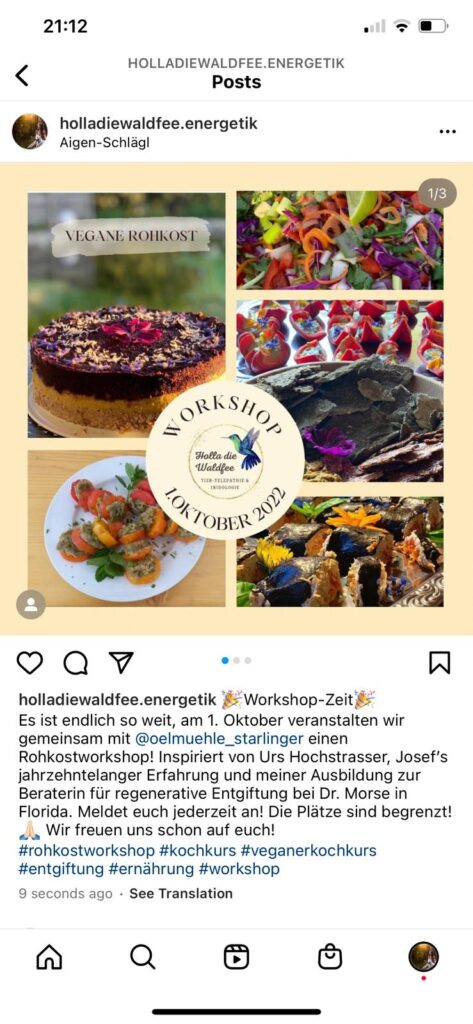Open own profile from bottom bar avatar
The height and width of the screenshot is (1024, 473).
pyautogui.click(x=423, y=957)
